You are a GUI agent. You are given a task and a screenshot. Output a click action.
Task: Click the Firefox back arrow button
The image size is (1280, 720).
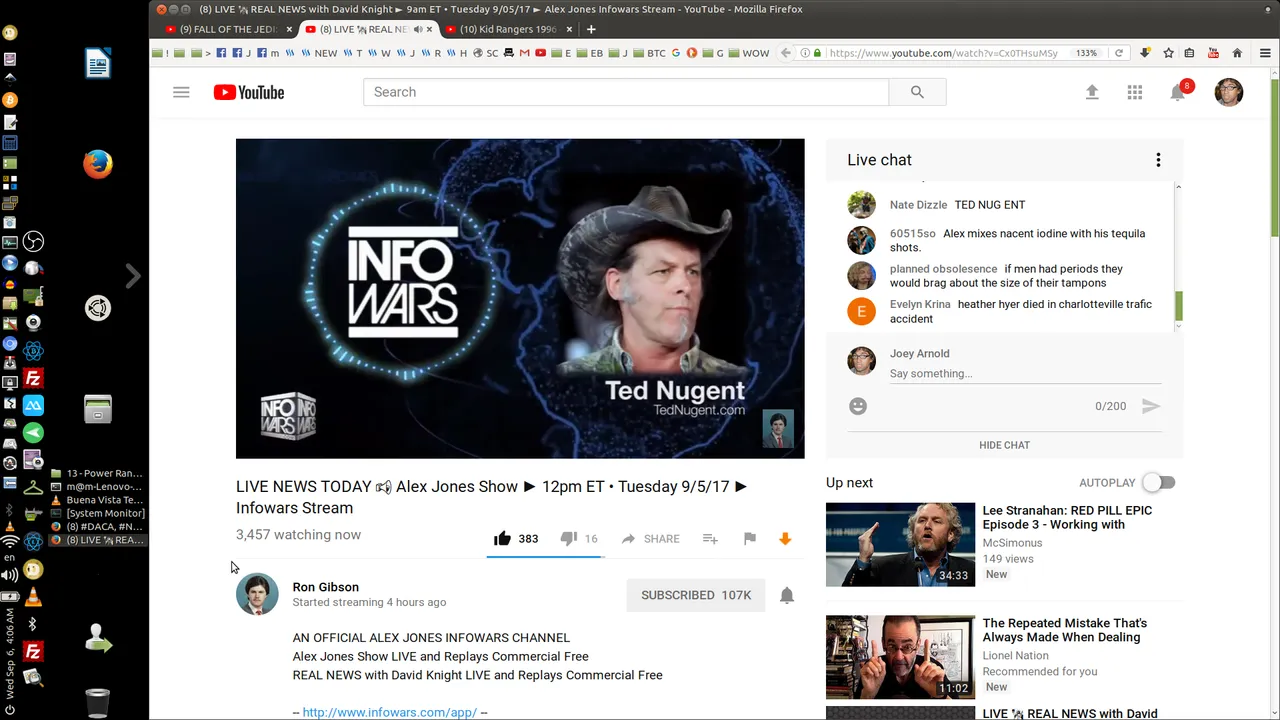[786, 53]
